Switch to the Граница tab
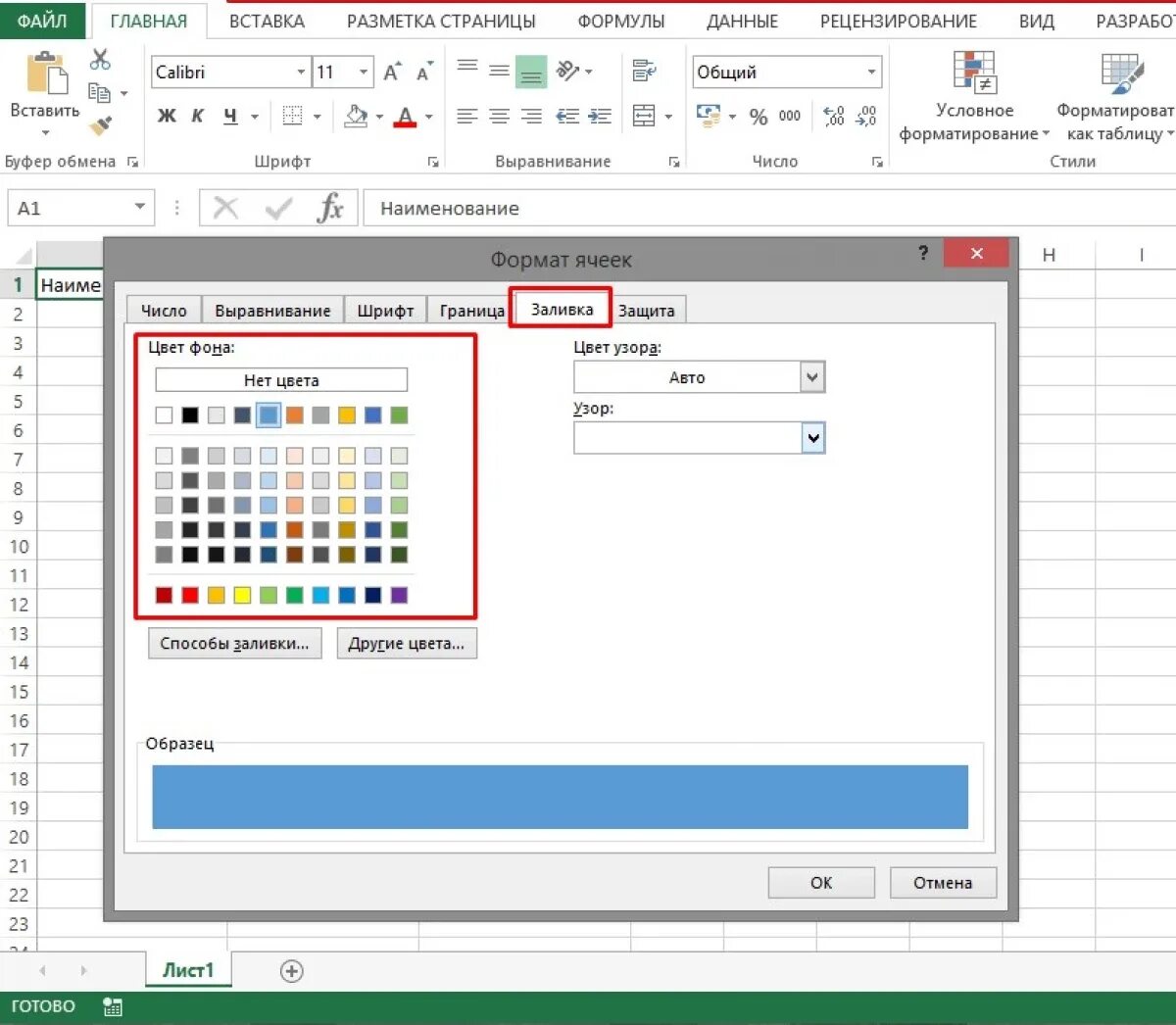This screenshot has width=1176, height=1025. (x=471, y=311)
